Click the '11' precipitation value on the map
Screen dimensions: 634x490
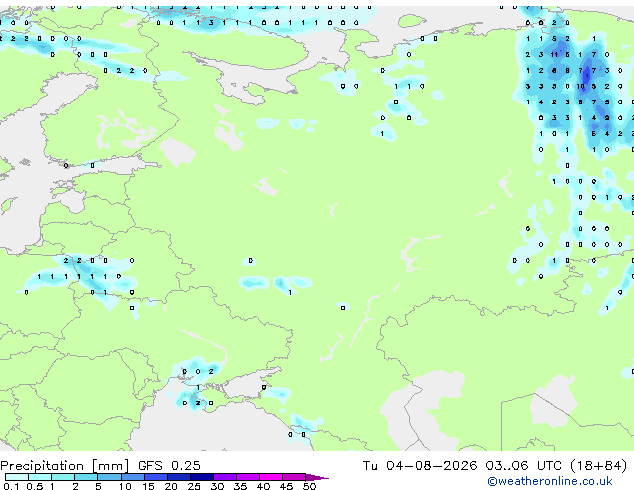554,55
